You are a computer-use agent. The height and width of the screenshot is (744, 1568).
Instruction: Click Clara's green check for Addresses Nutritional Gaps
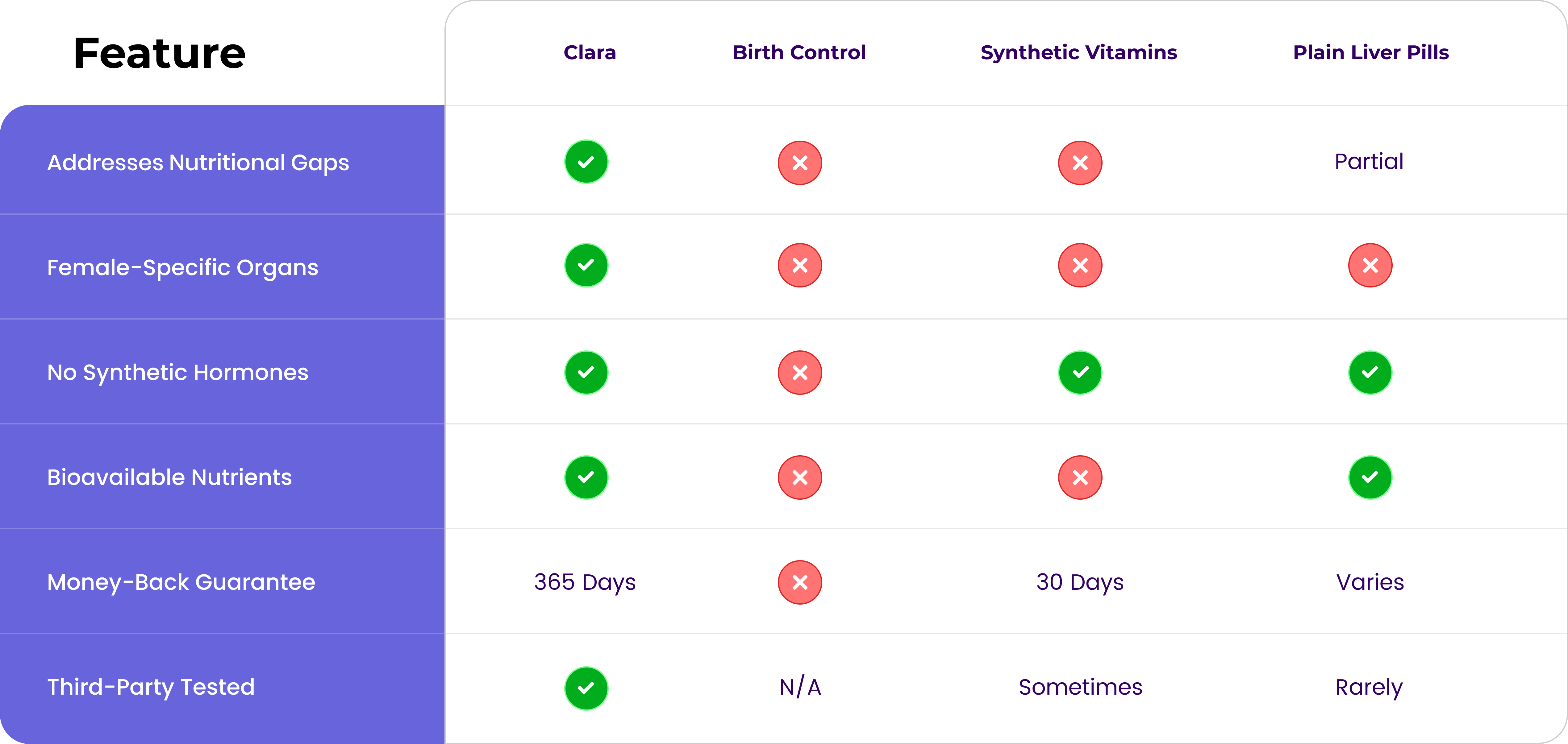(586, 162)
